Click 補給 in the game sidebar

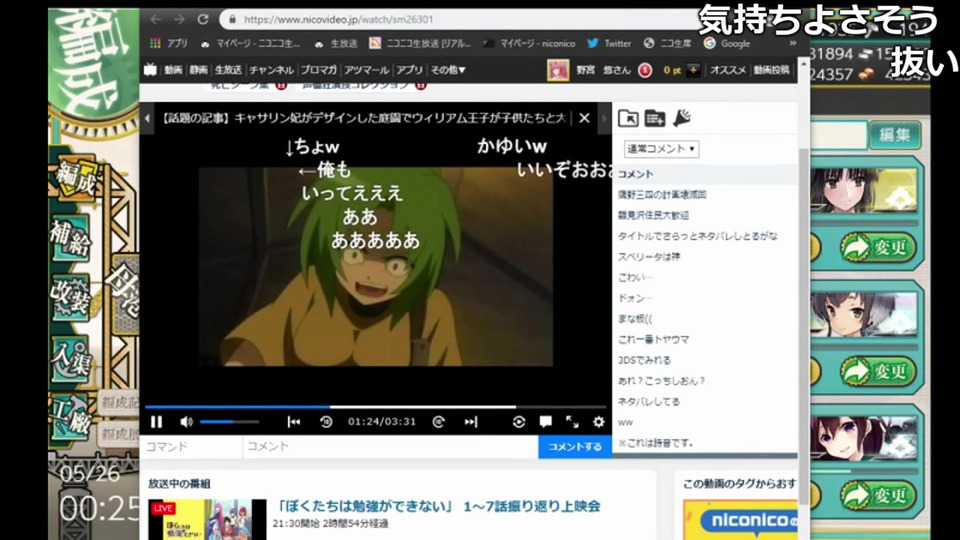click(x=70, y=239)
